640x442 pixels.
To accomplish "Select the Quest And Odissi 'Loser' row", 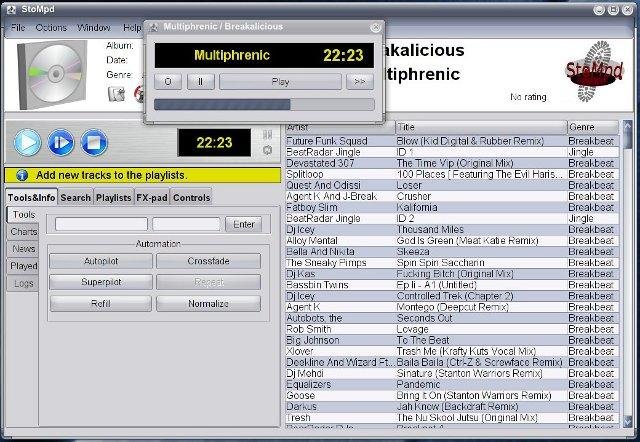I will (x=452, y=185).
